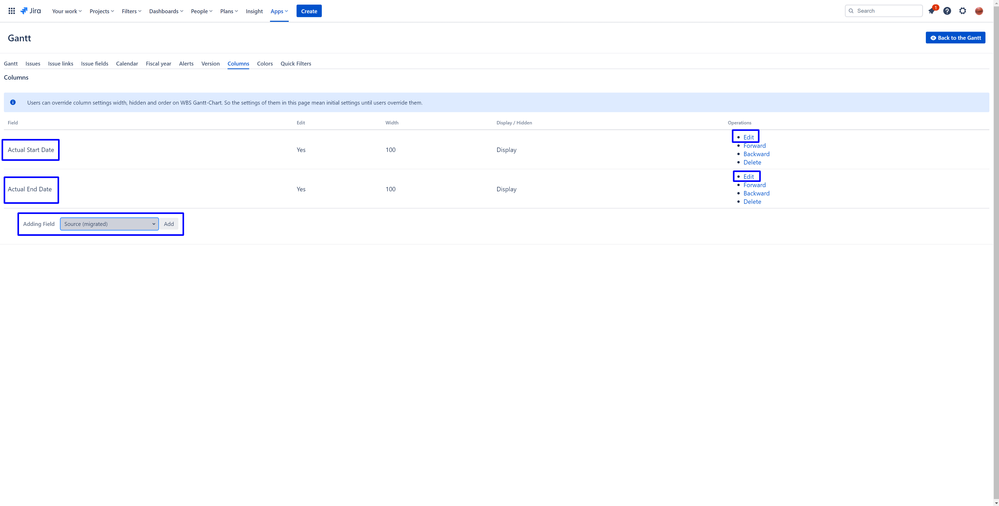999x506 pixels.
Task: Expand Apps menu
Action: coord(279,11)
